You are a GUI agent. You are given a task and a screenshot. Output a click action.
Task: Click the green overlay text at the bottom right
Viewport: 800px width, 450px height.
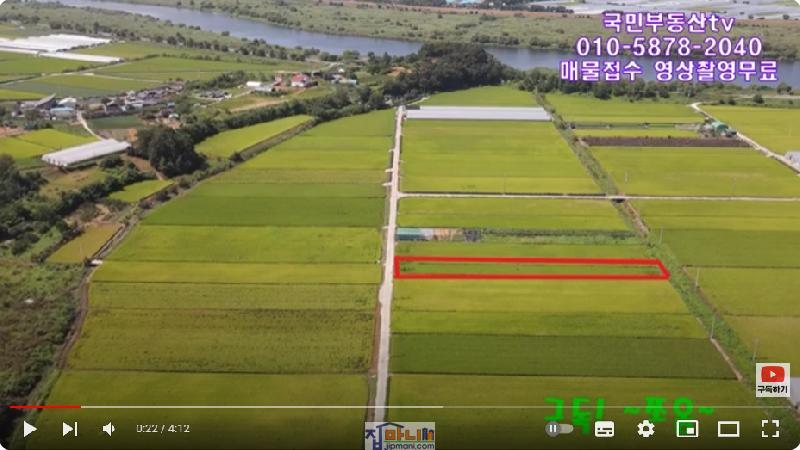coord(630,409)
